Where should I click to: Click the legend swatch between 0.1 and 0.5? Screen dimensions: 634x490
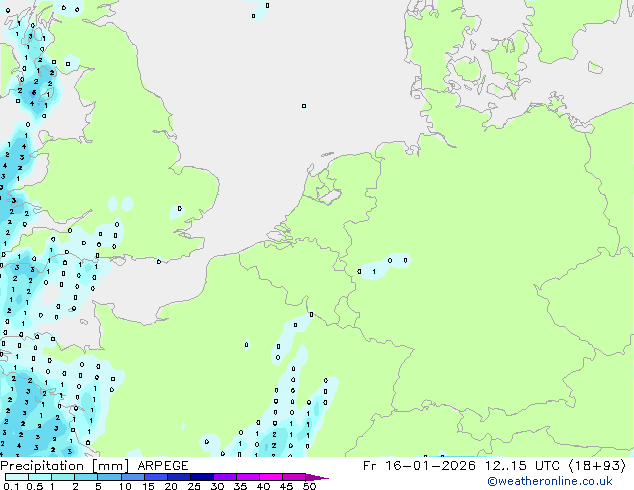(x=17, y=477)
